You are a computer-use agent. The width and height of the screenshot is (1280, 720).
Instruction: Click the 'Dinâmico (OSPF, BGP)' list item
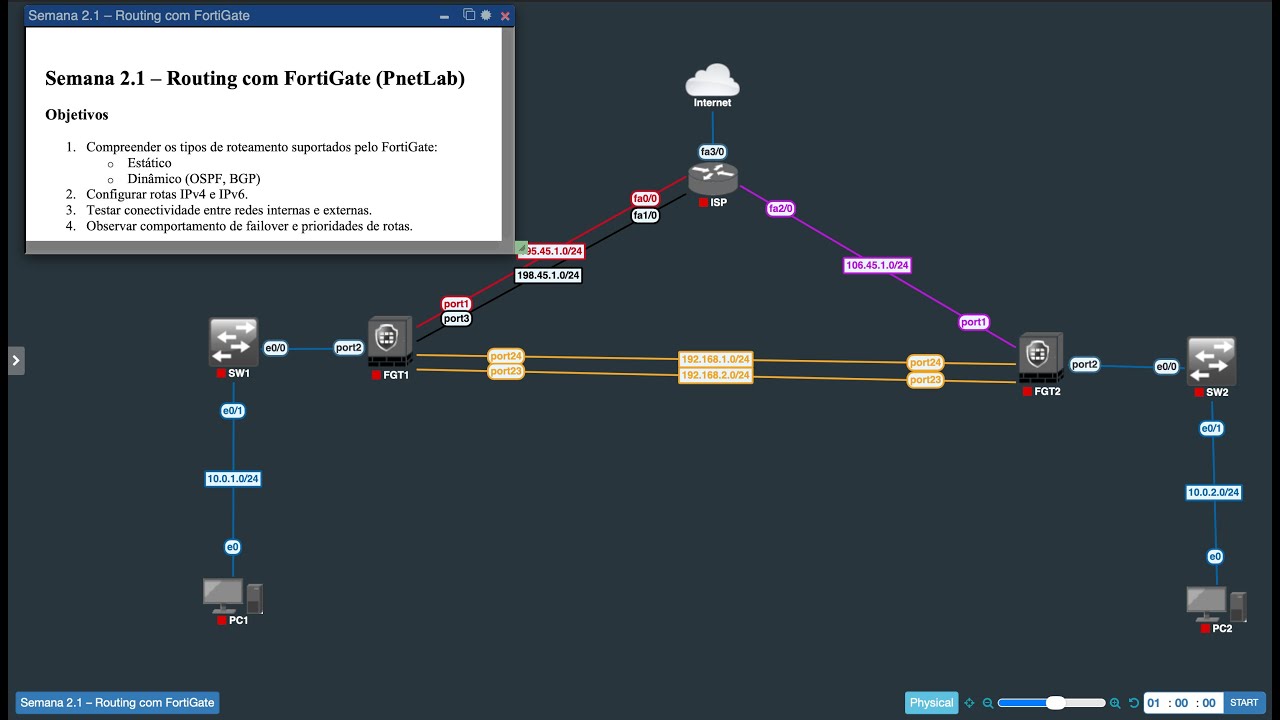click(194, 179)
